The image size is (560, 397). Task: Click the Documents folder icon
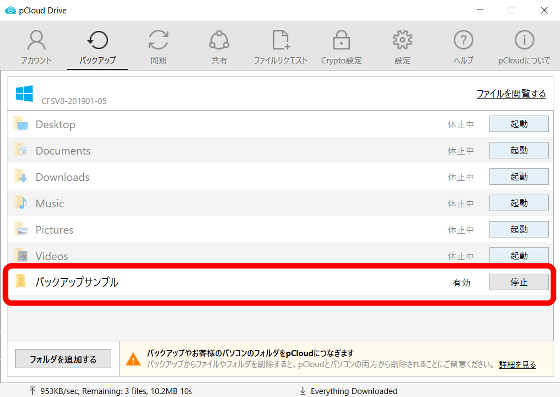click(x=21, y=150)
